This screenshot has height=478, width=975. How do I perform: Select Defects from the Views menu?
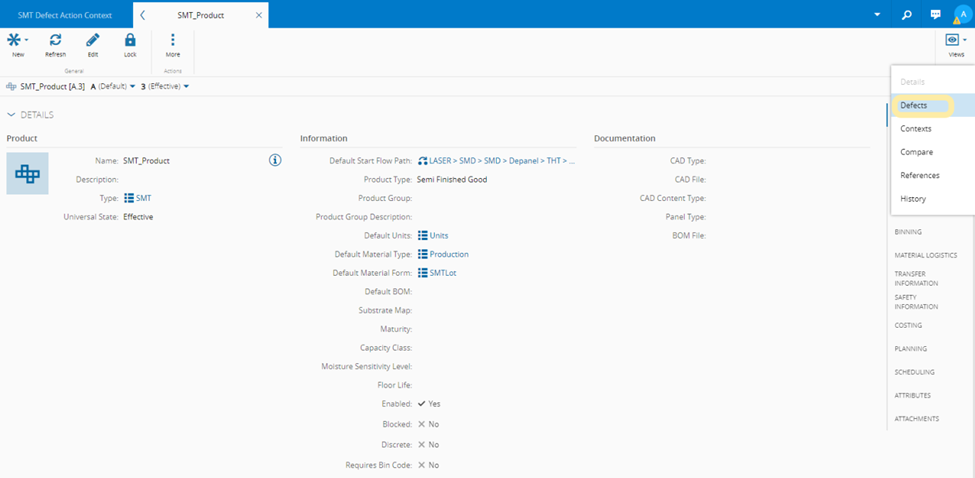(914, 105)
